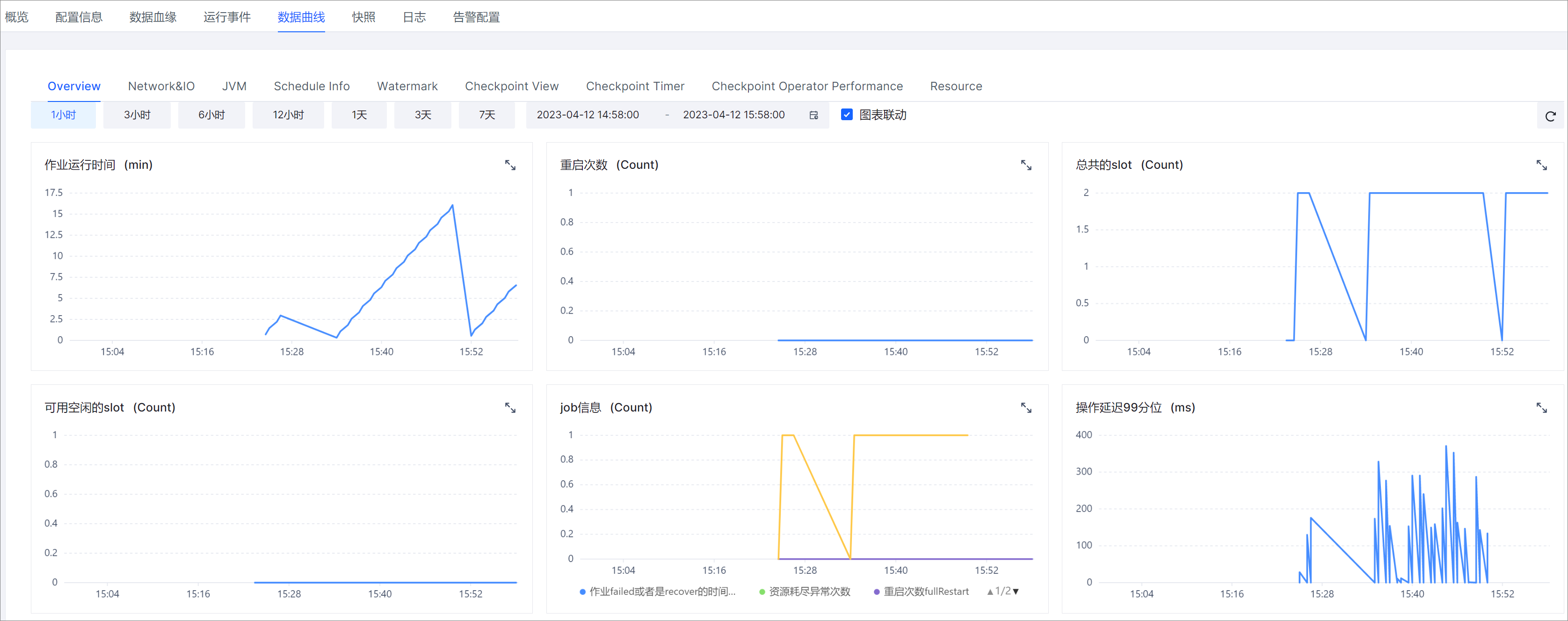
Task: Expand the 作业运行时间 chart to fullscreen
Action: (510, 166)
